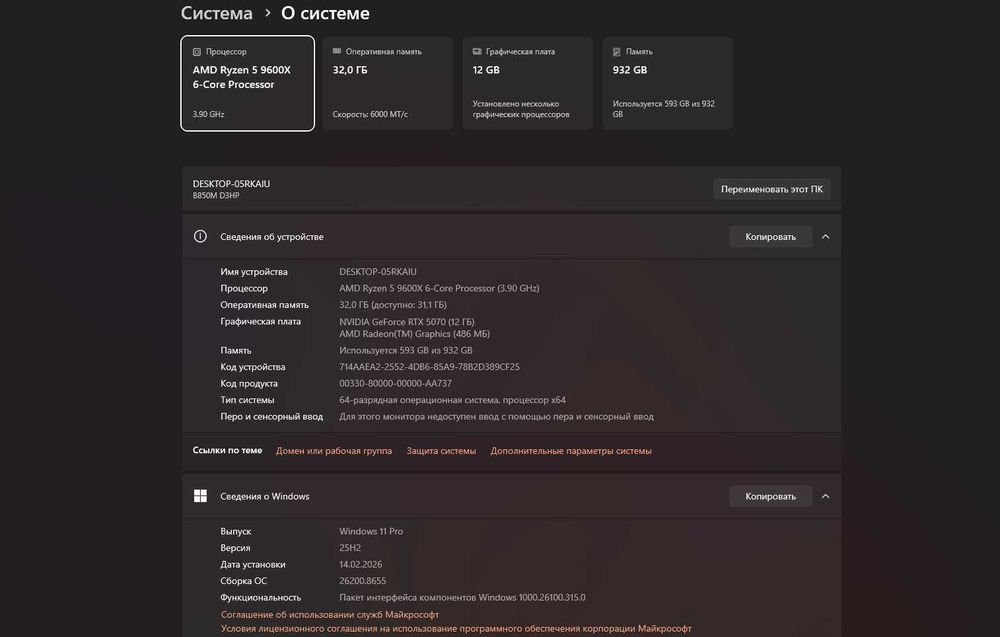The height and width of the screenshot is (637, 1000).
Task: Click the processor chip icon on the Процессор card
Action: click(x=197, y=52)
